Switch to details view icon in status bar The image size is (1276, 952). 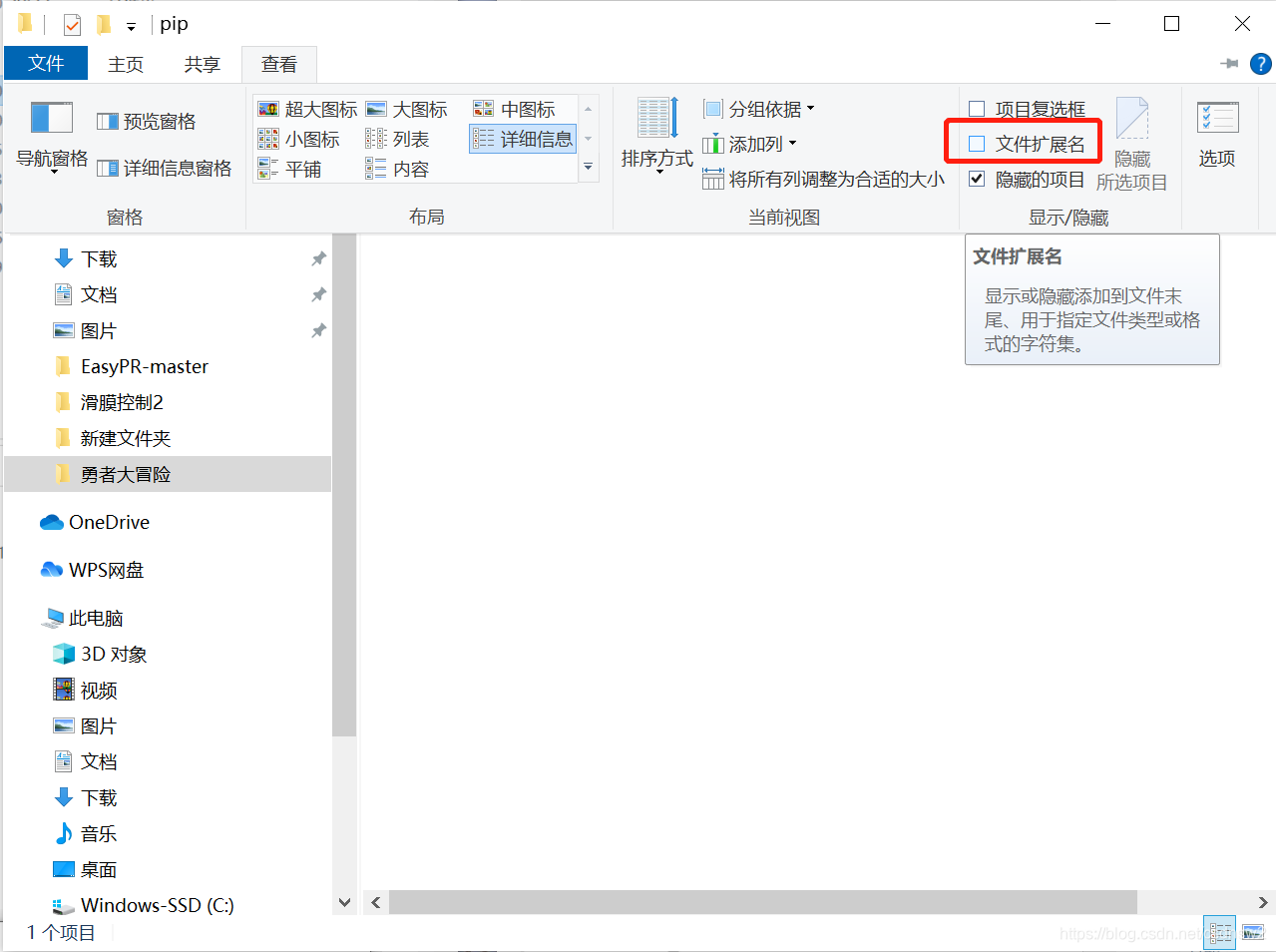coord(1220,933)
